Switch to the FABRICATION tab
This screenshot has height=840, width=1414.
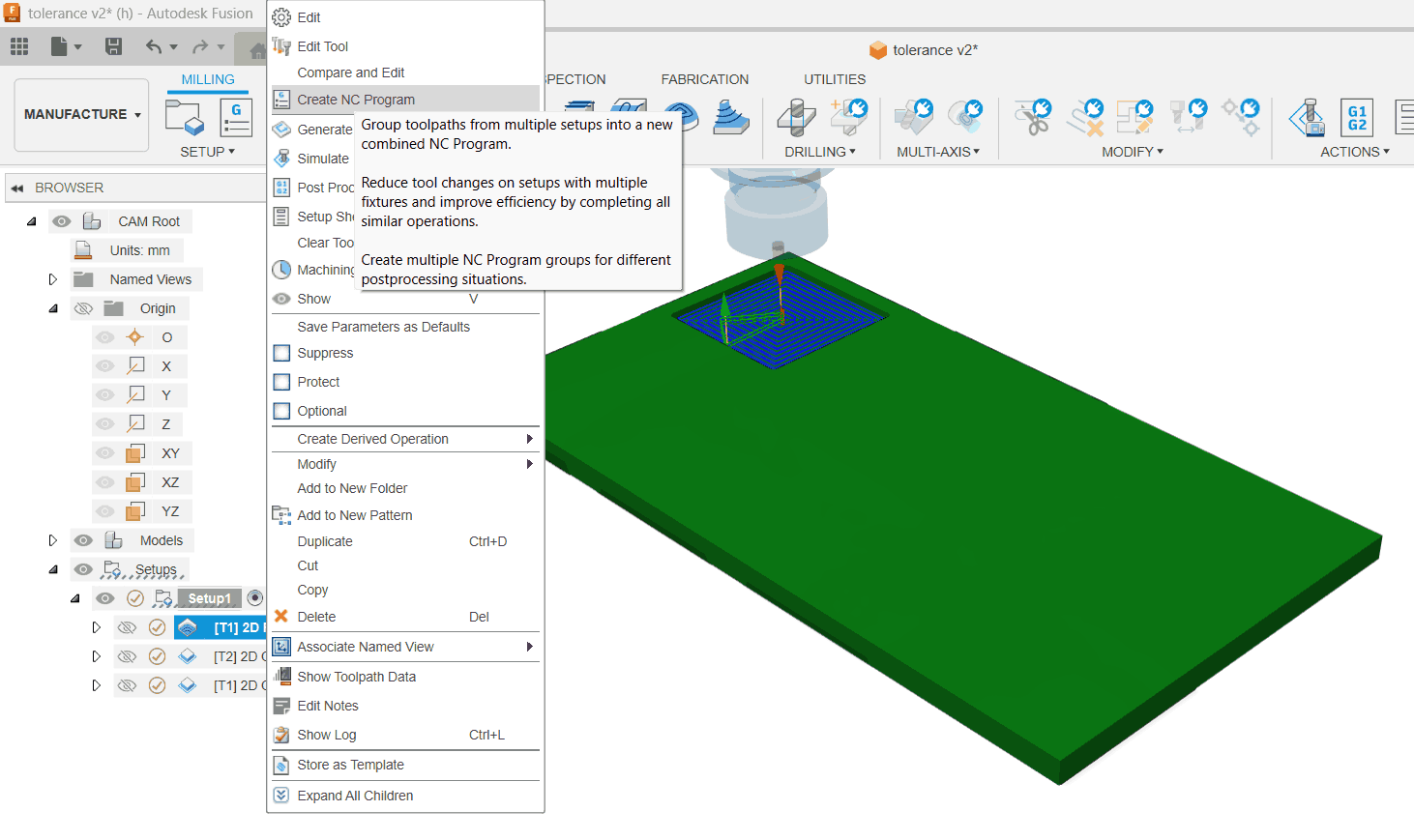click(705, 79)
